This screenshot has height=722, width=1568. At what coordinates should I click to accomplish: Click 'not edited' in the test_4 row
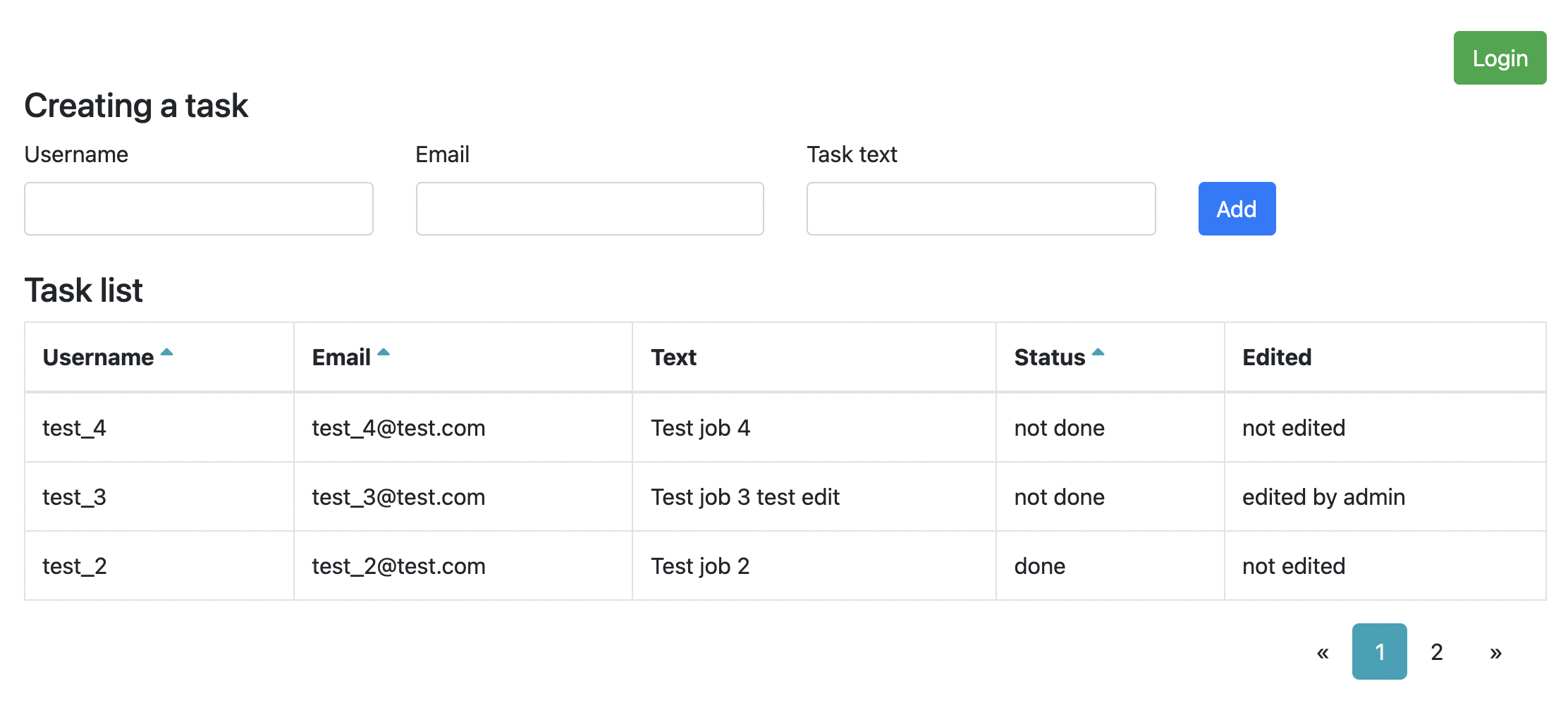pyautogui.click(x=1294, y=428)
